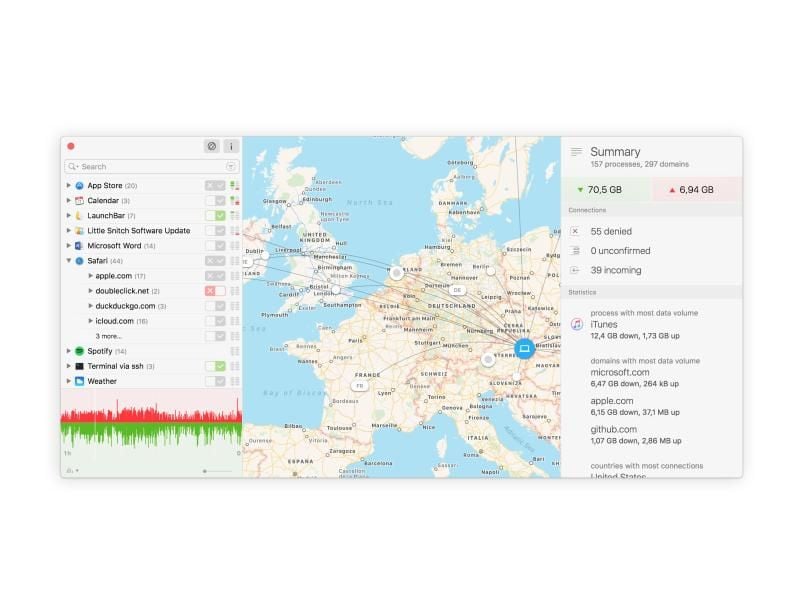Click the deny-all circle-slash toolbar icon
Screen dimensions: 800x600
tap(211, 146)
